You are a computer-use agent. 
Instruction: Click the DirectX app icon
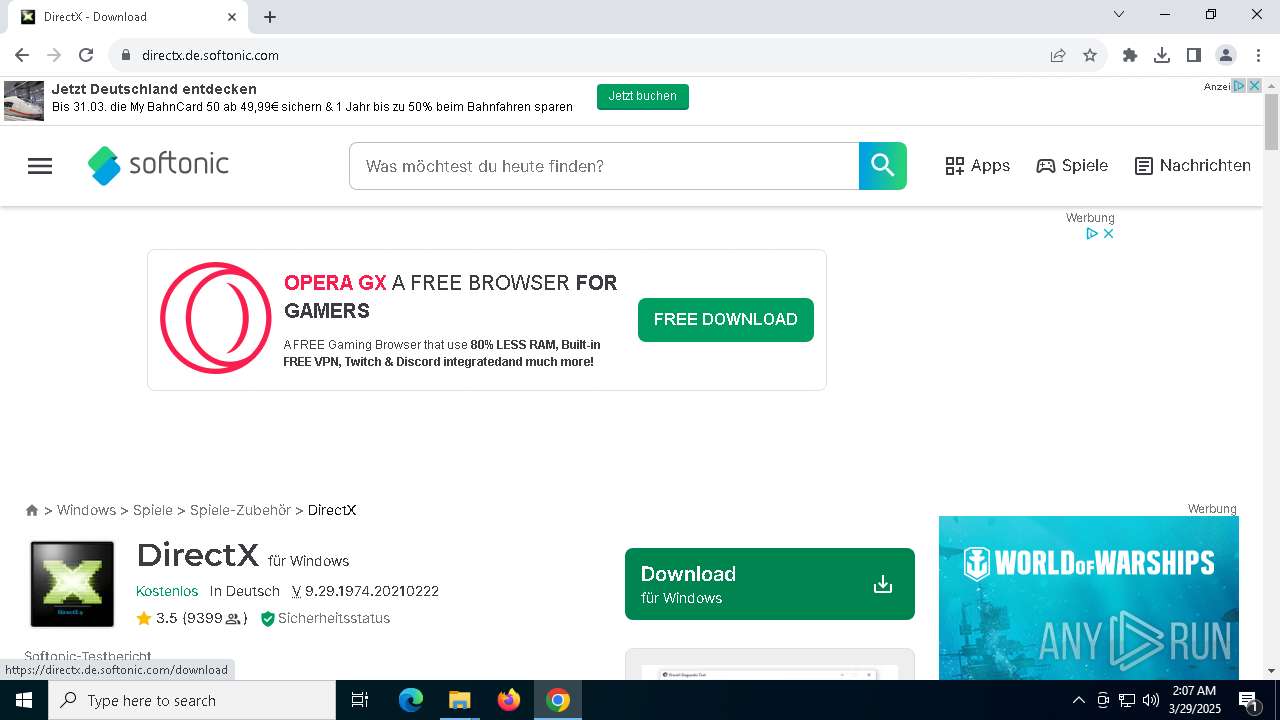pos(72,584)
